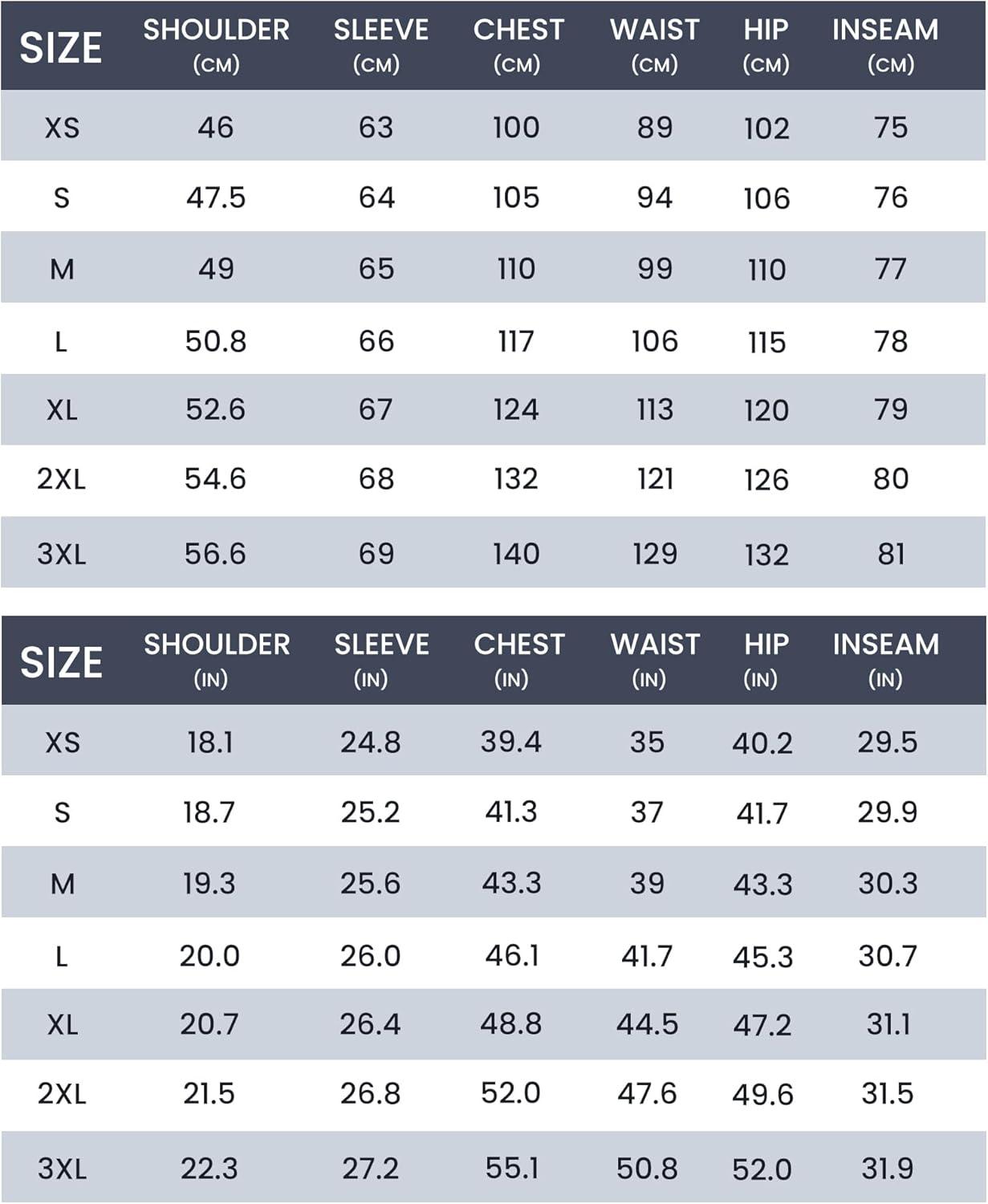Select the inseam value 31.9 in inches
The height and width of the screenshot is (1204, 988).
point(887,1168)
